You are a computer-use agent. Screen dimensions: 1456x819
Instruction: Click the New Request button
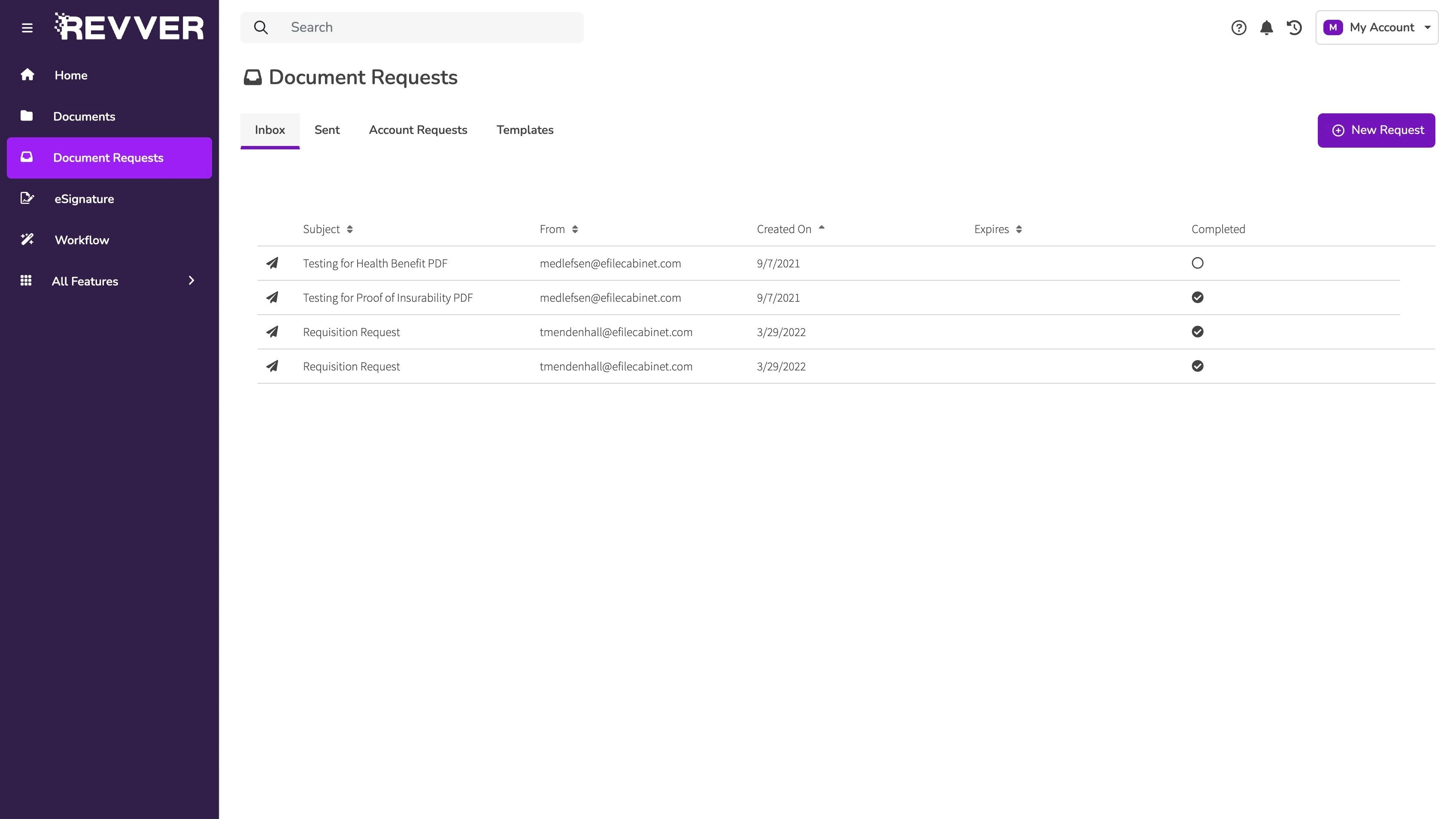[x=1376, y=130]
